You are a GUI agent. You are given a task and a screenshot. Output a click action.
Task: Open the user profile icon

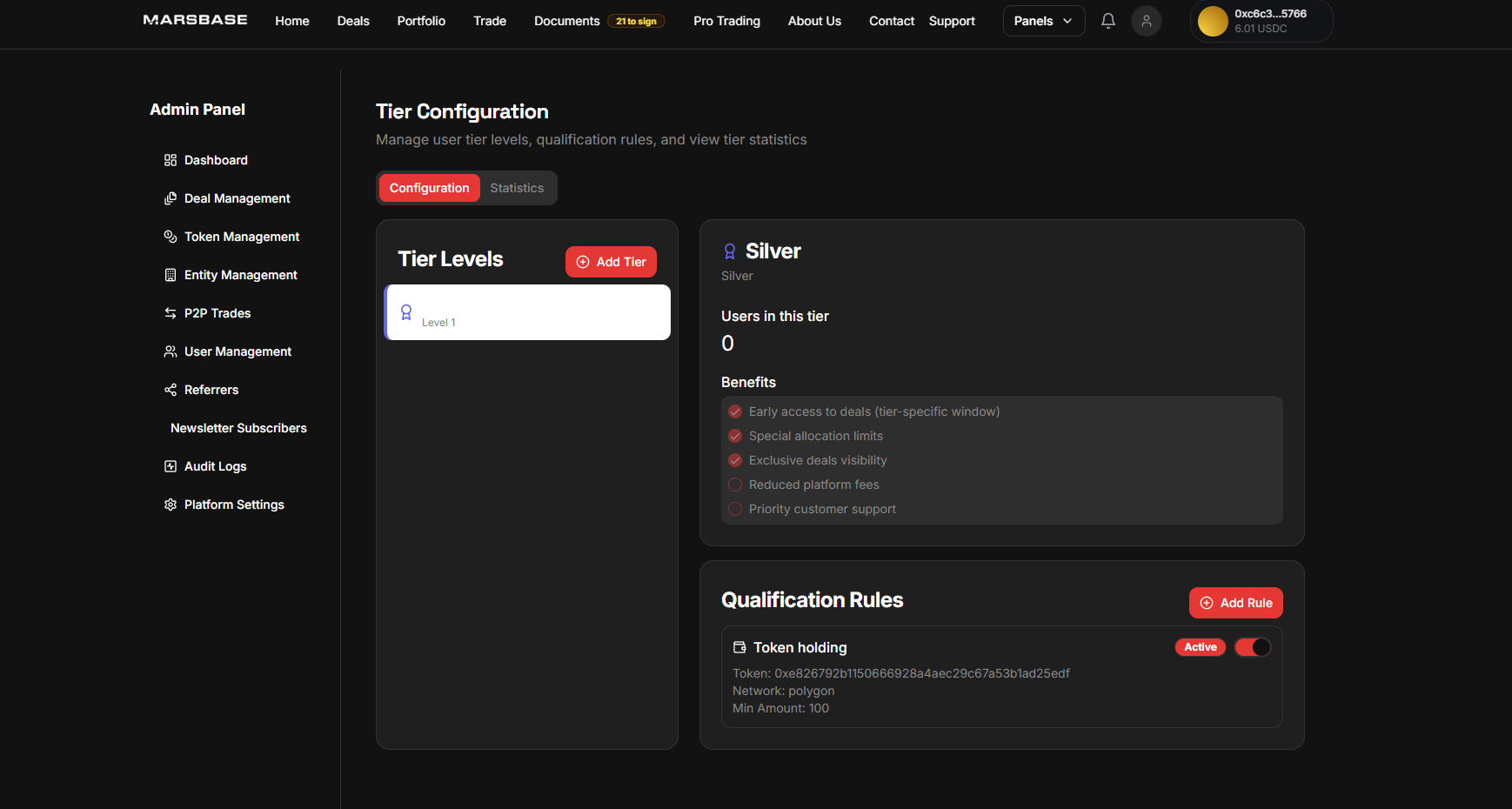[x=1146, y=21]
